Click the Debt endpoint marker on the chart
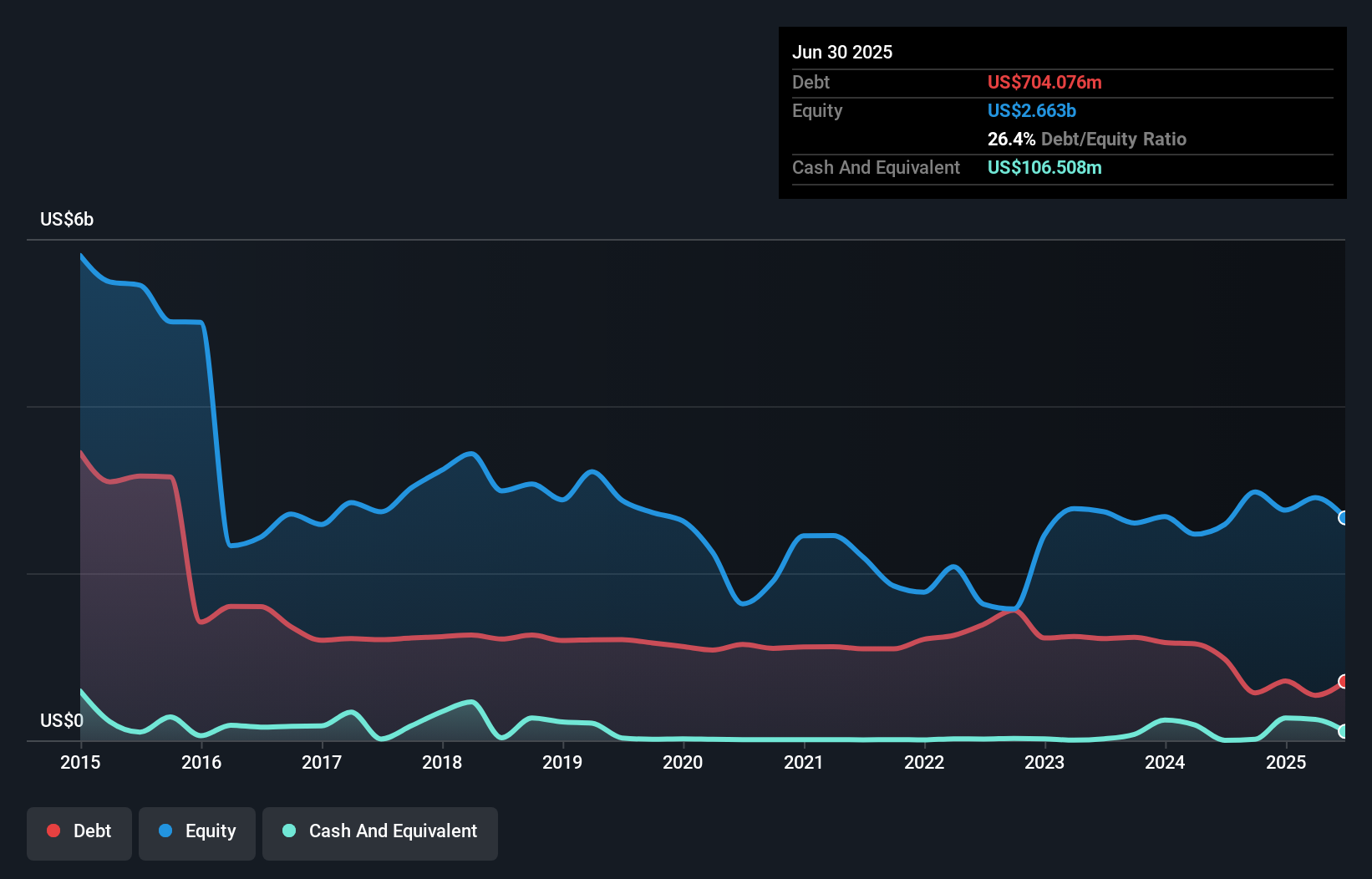Image resolution: width=1372 pixels, height=879 pixels. 1343,682
